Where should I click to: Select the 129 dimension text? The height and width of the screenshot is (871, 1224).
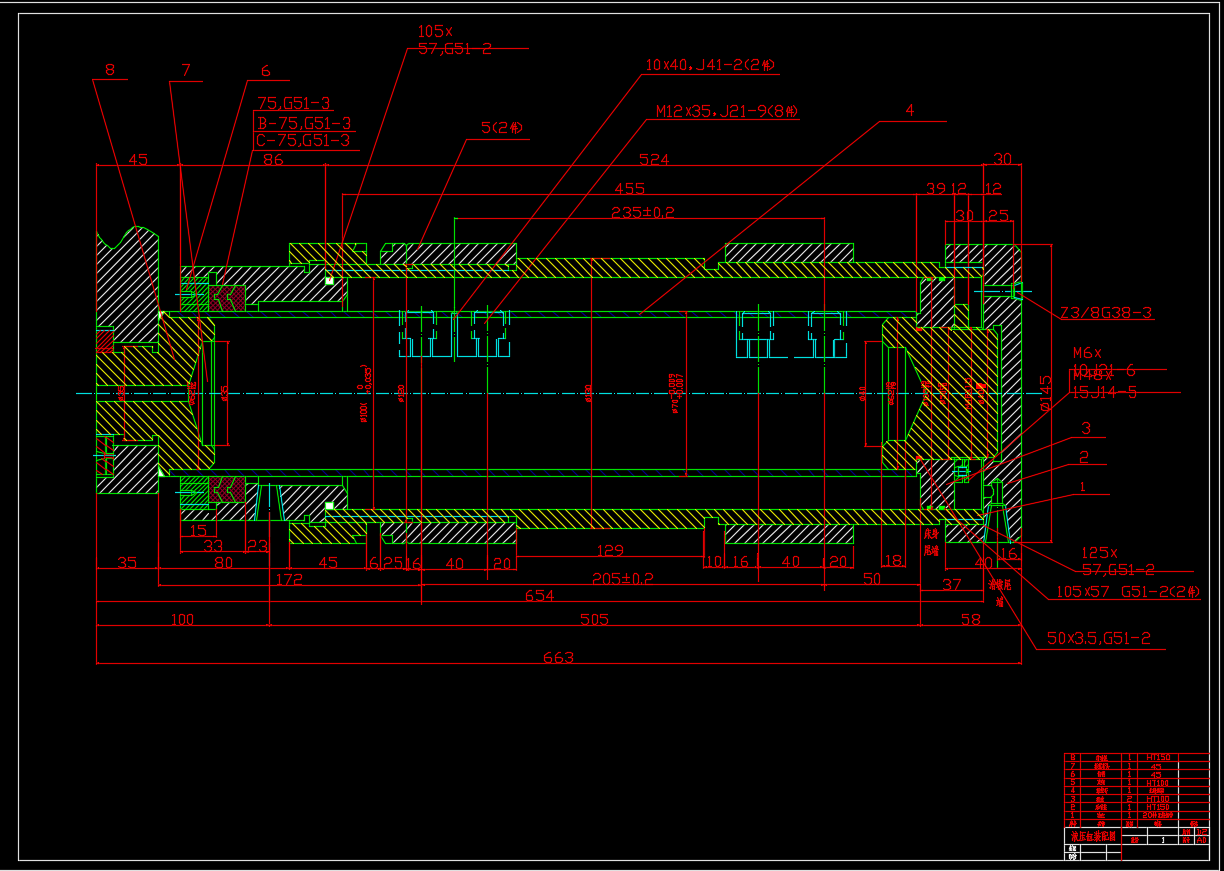coord(610,550)
